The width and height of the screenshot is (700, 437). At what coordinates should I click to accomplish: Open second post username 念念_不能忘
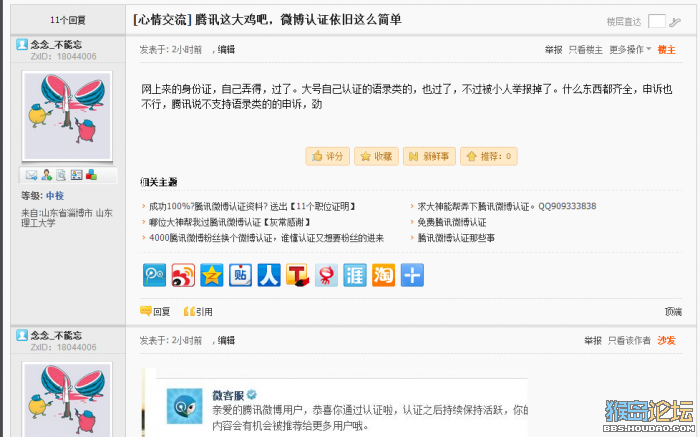[x=56, y=335]
